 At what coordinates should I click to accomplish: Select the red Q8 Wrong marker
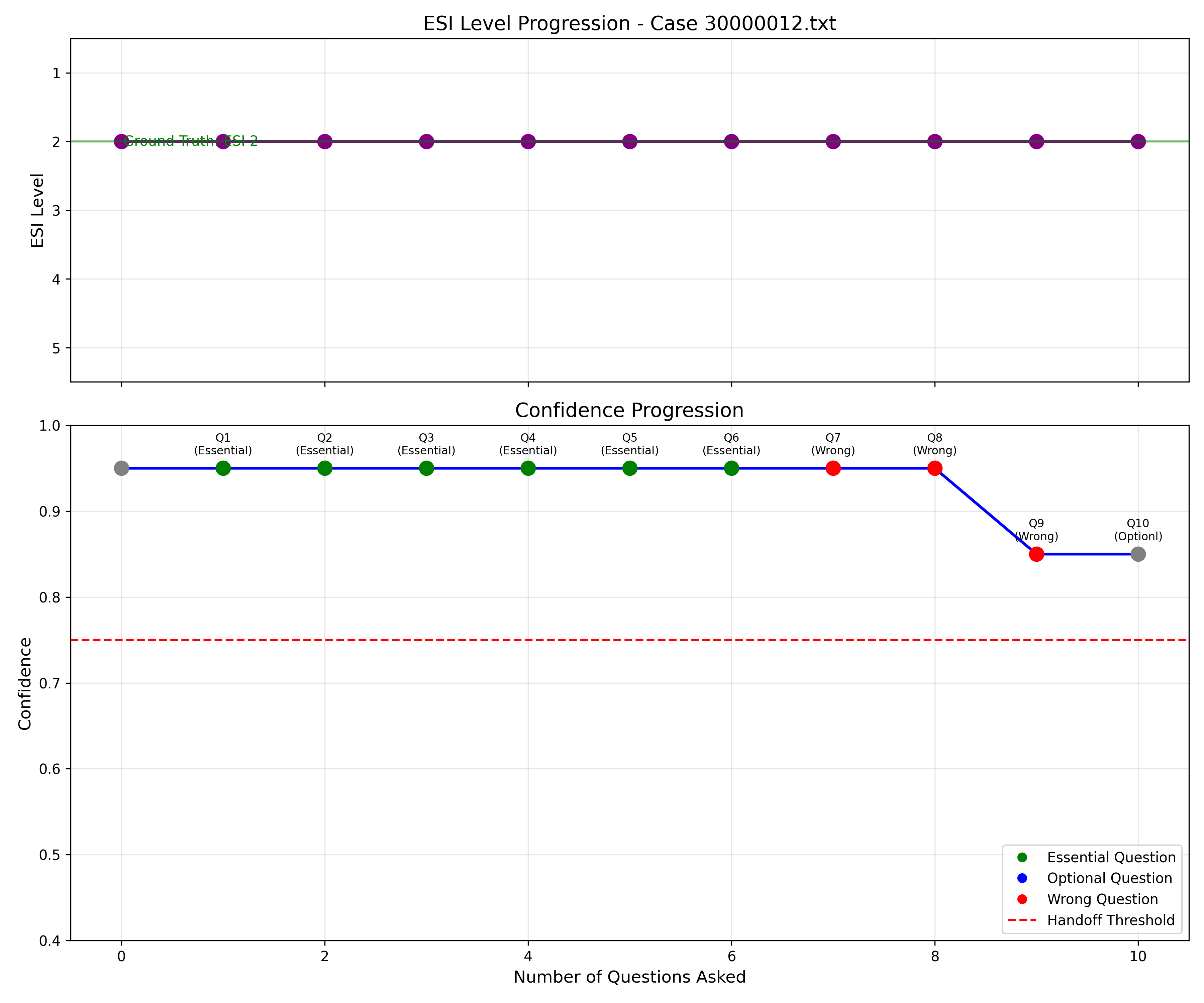[x=934, y=468]
